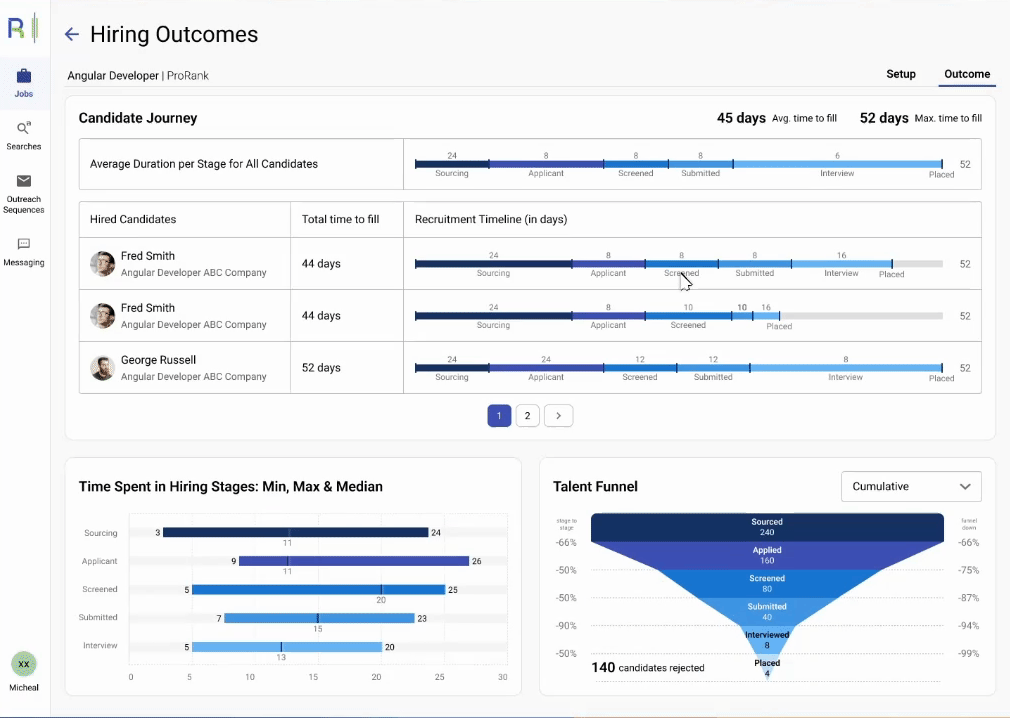Switch to the Outcome tab
The width and height of the screenshot is (1010, 718).
[x=967, y=74]
